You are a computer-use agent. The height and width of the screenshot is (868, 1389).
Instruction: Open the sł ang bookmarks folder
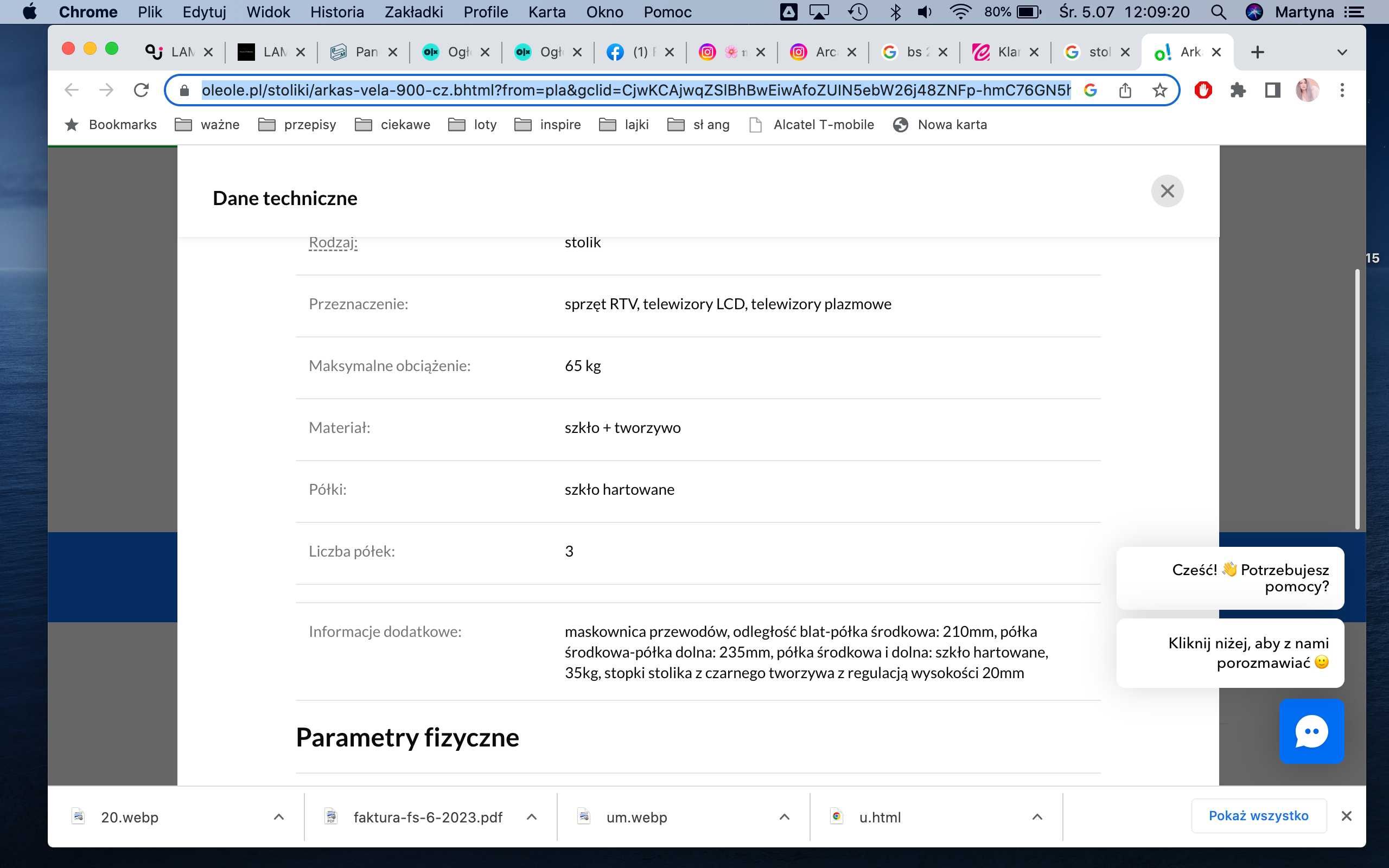pyautogui.click(x=698, y=125)
